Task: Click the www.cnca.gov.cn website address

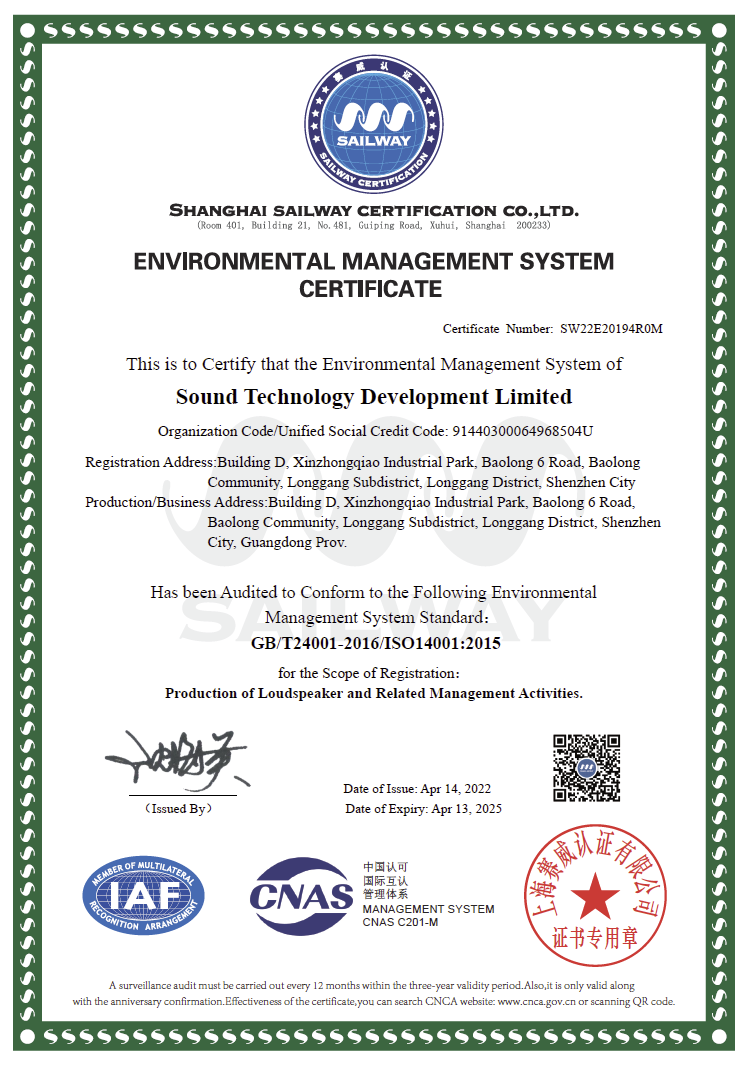Action: pyautogui.click(x=536, y=1001)
